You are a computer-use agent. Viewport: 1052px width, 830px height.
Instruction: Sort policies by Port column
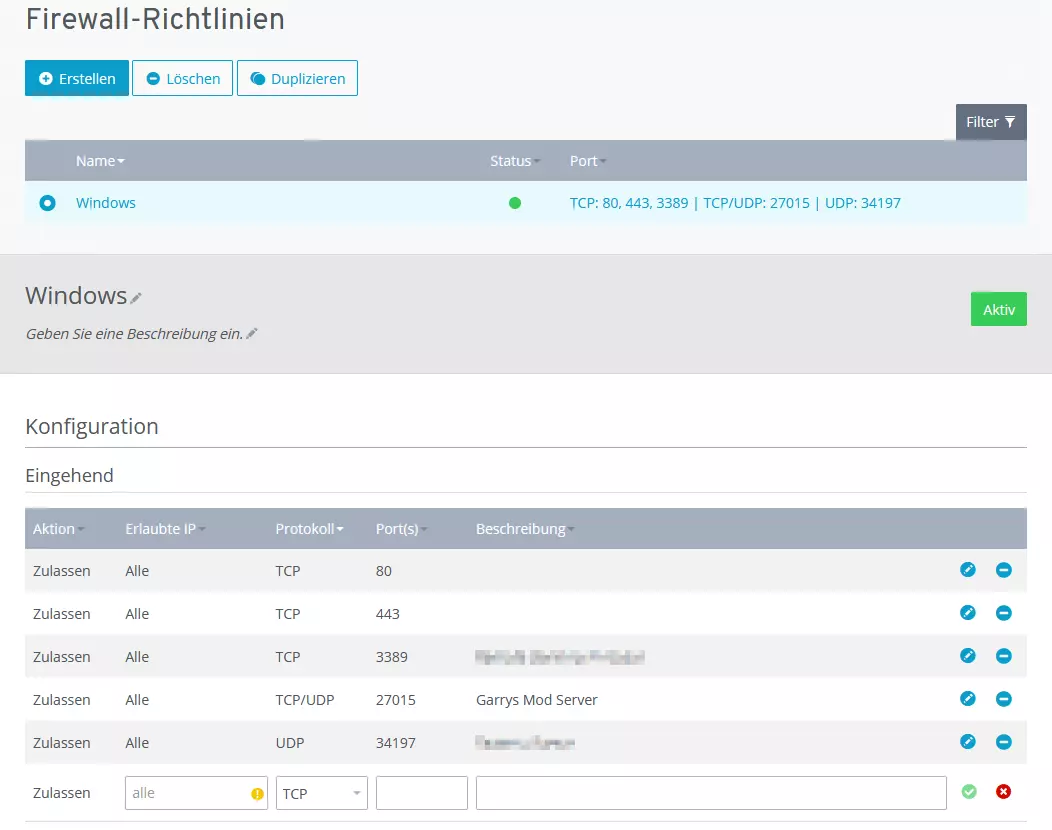[x=588, y=161]
